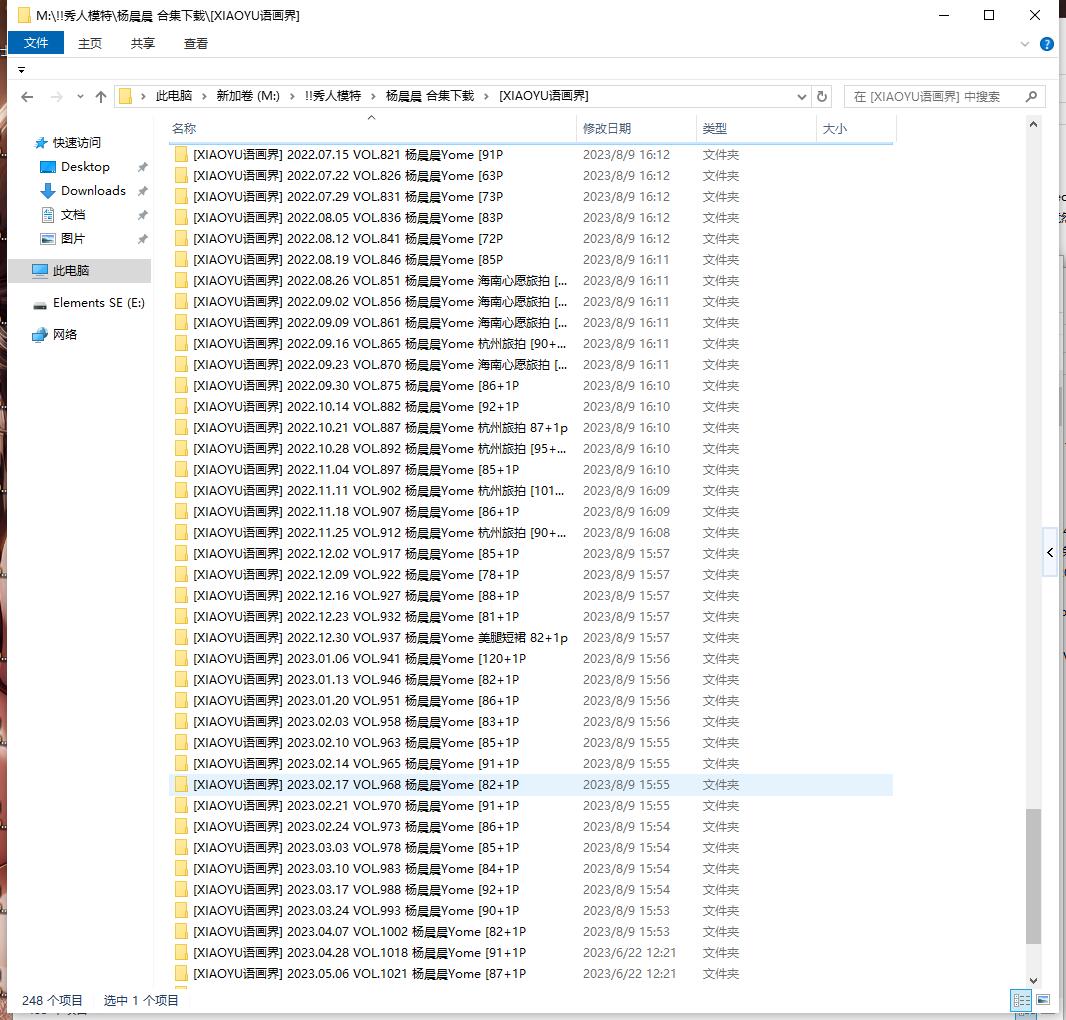The height and width of the screenshot is (1020, 1066).
Task: Open the 主页 ribbon tab
Action: point(90,44)
